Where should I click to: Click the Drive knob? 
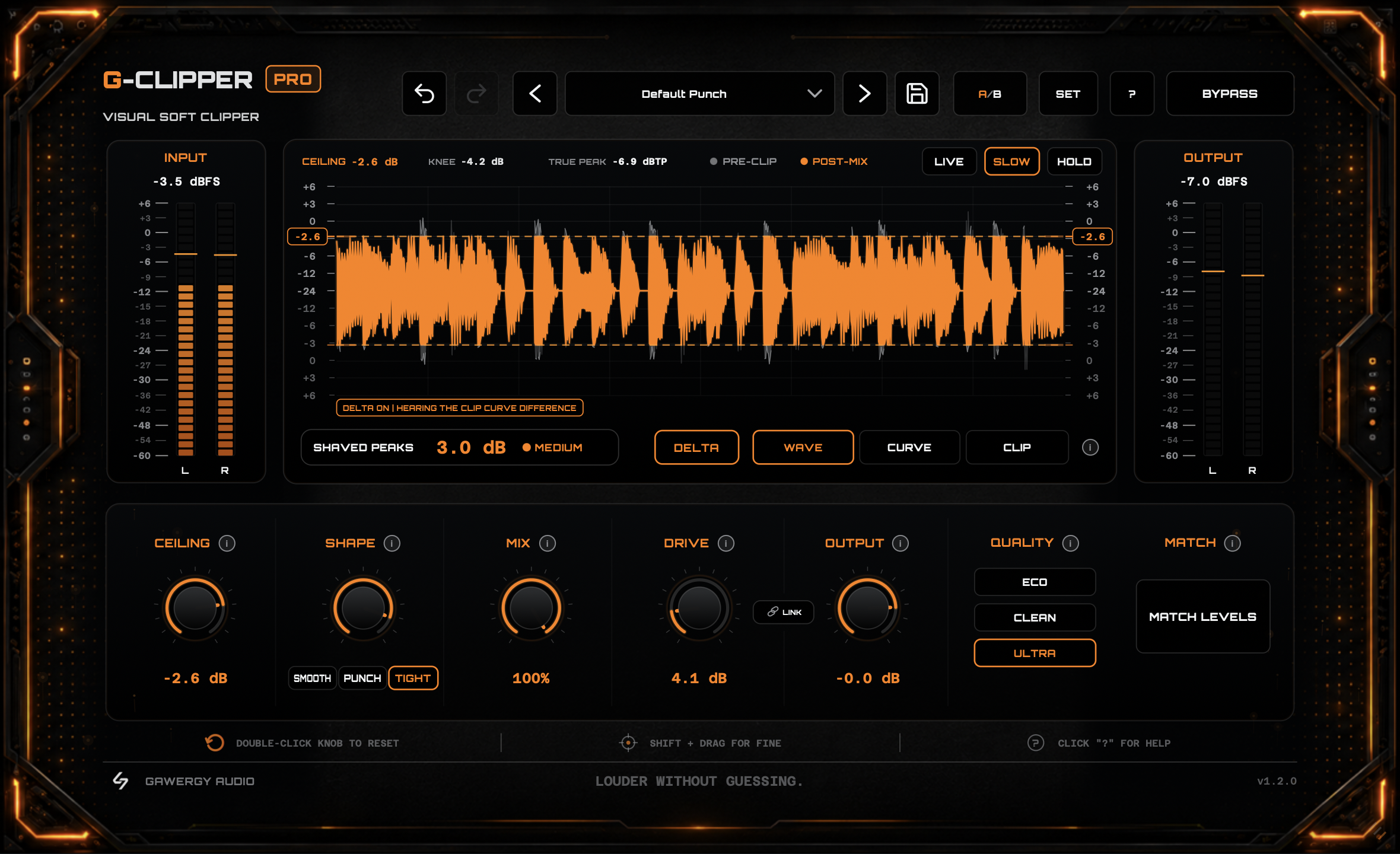pyautogui.click(x=699, y=607)
